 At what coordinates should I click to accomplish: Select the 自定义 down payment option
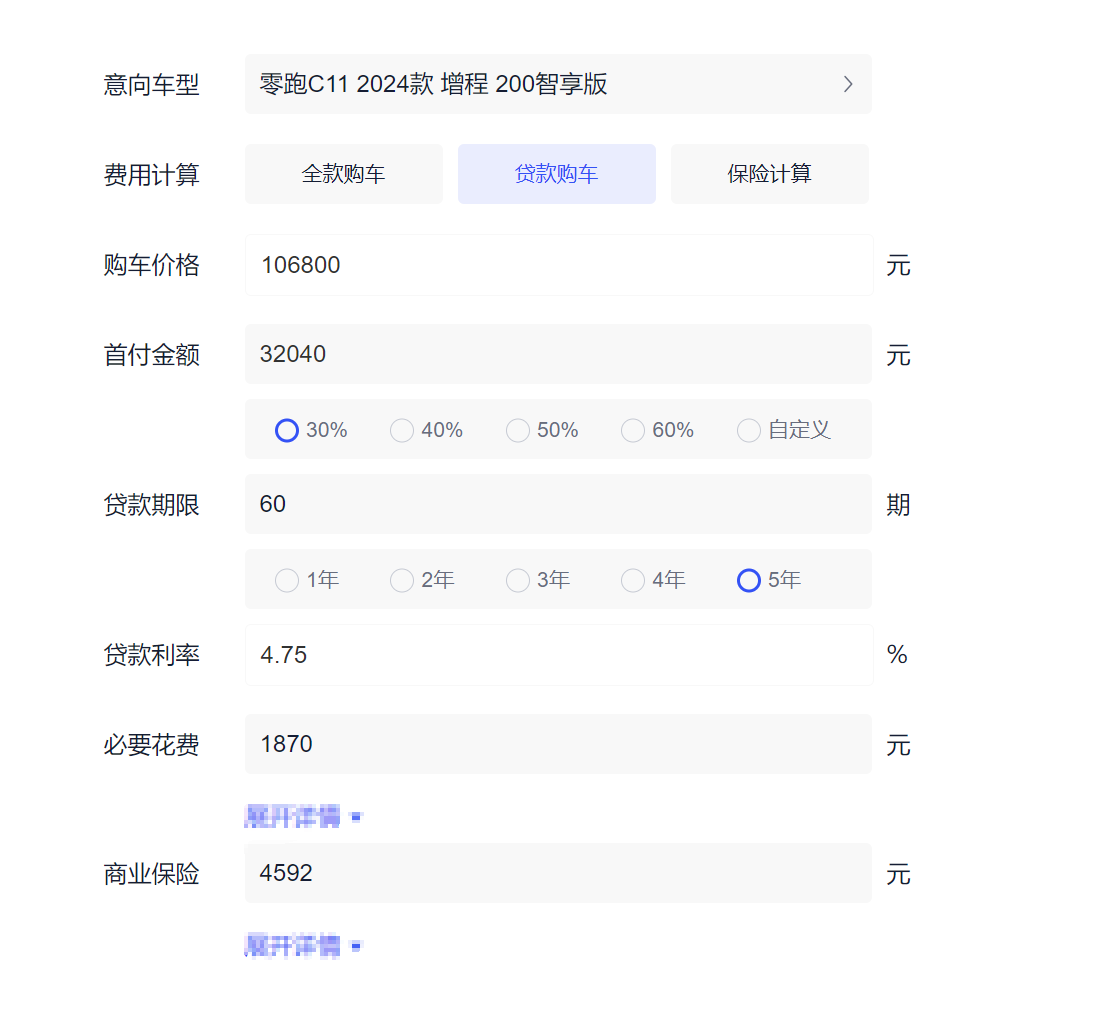click(748, 430)
